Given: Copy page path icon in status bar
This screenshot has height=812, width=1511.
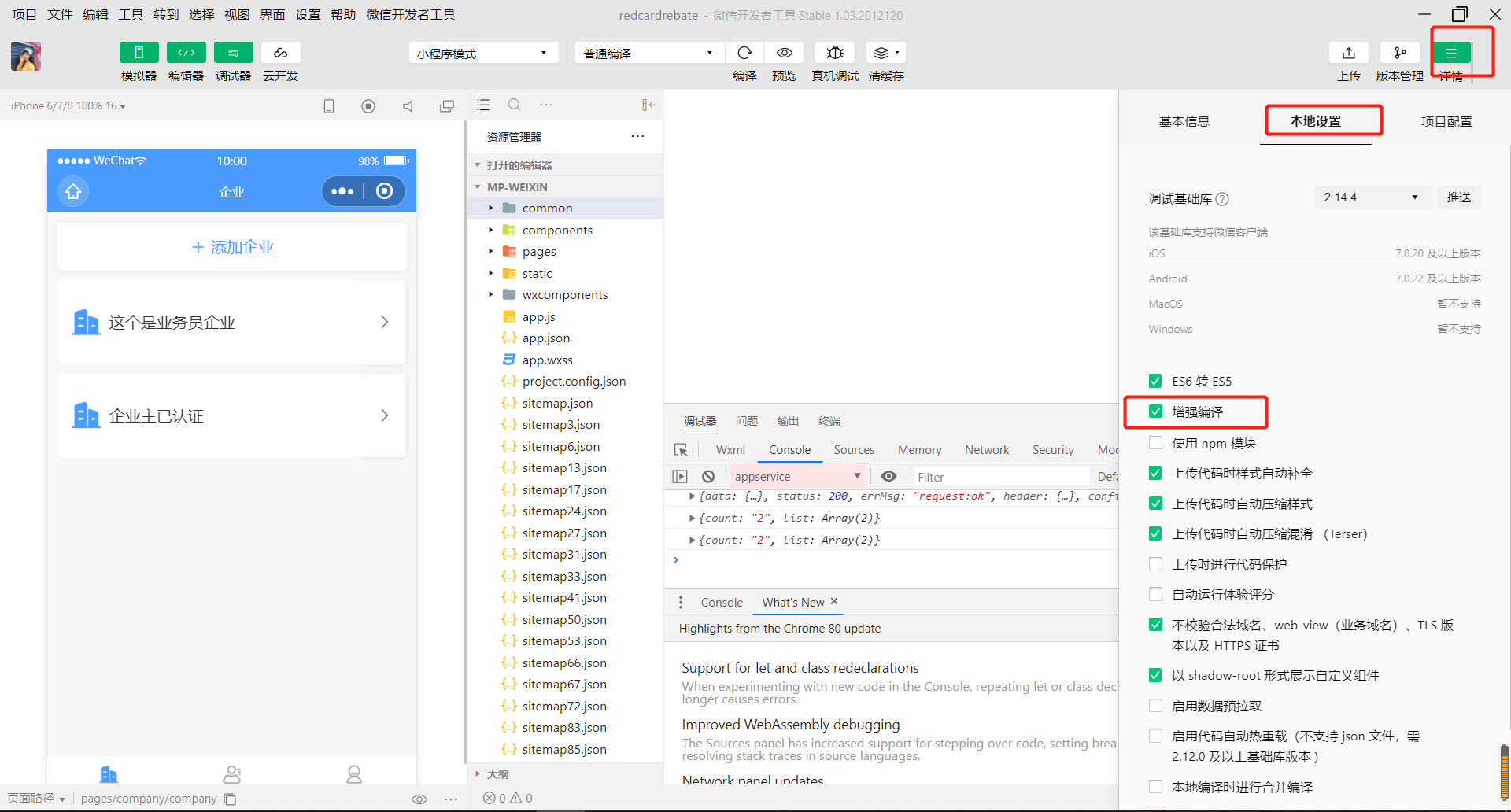Looking at the screenshot, I should pyautogui.click(x=230, y=799).
